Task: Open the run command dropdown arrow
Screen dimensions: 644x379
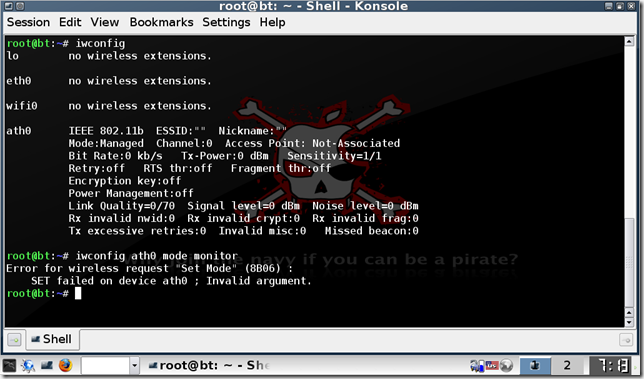Action: coord(134,365)
